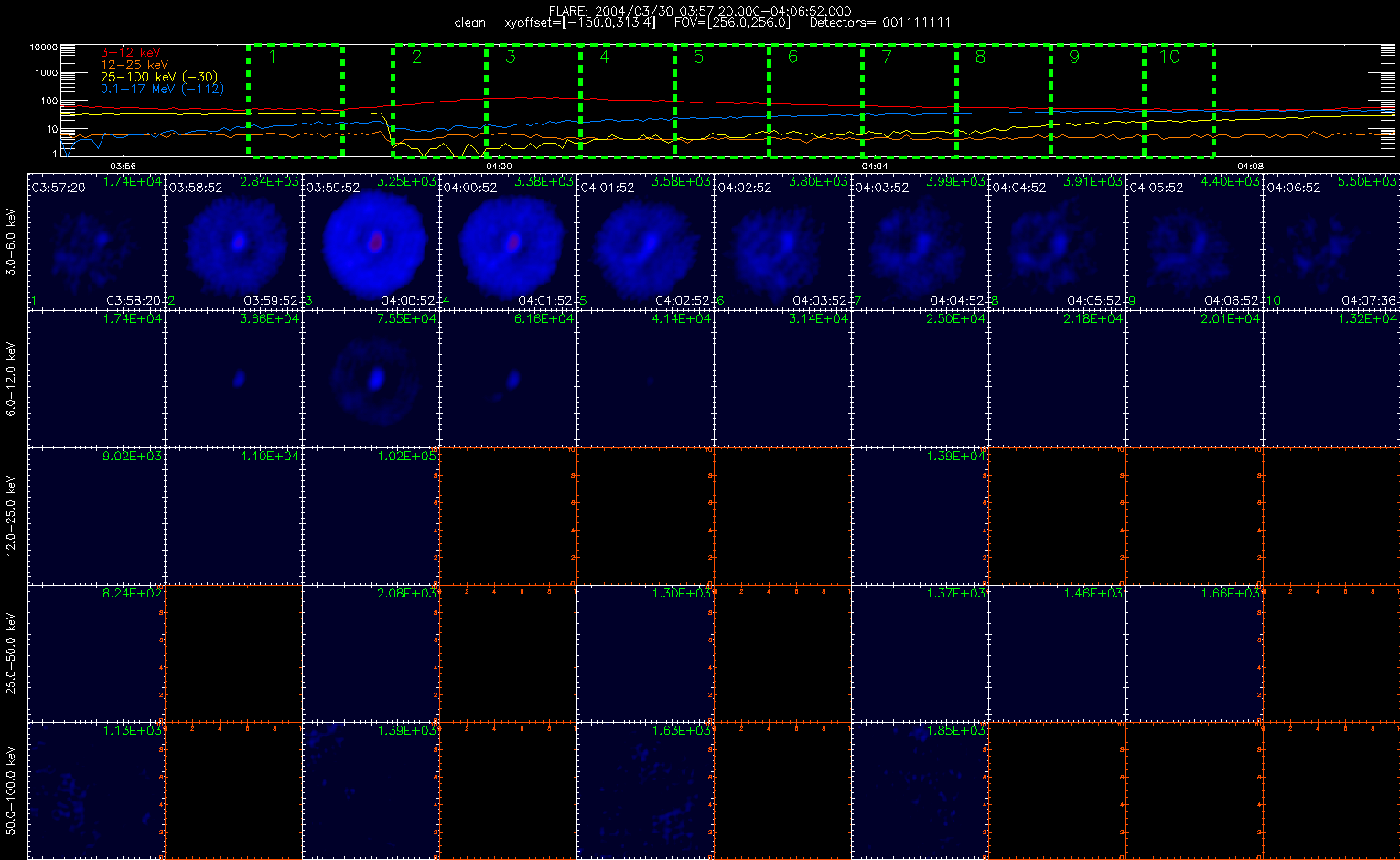Click the Detectors= 001111111 header text
This screenshot has height=860, width=1400.
[x=880, y=22]
